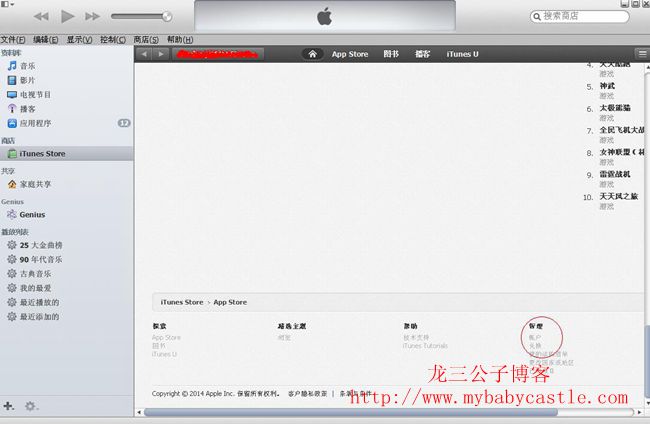The height and width of the screenshot is (424, 650).
Task: Click the Apple logo status display
Action: (x=325, y=16)
